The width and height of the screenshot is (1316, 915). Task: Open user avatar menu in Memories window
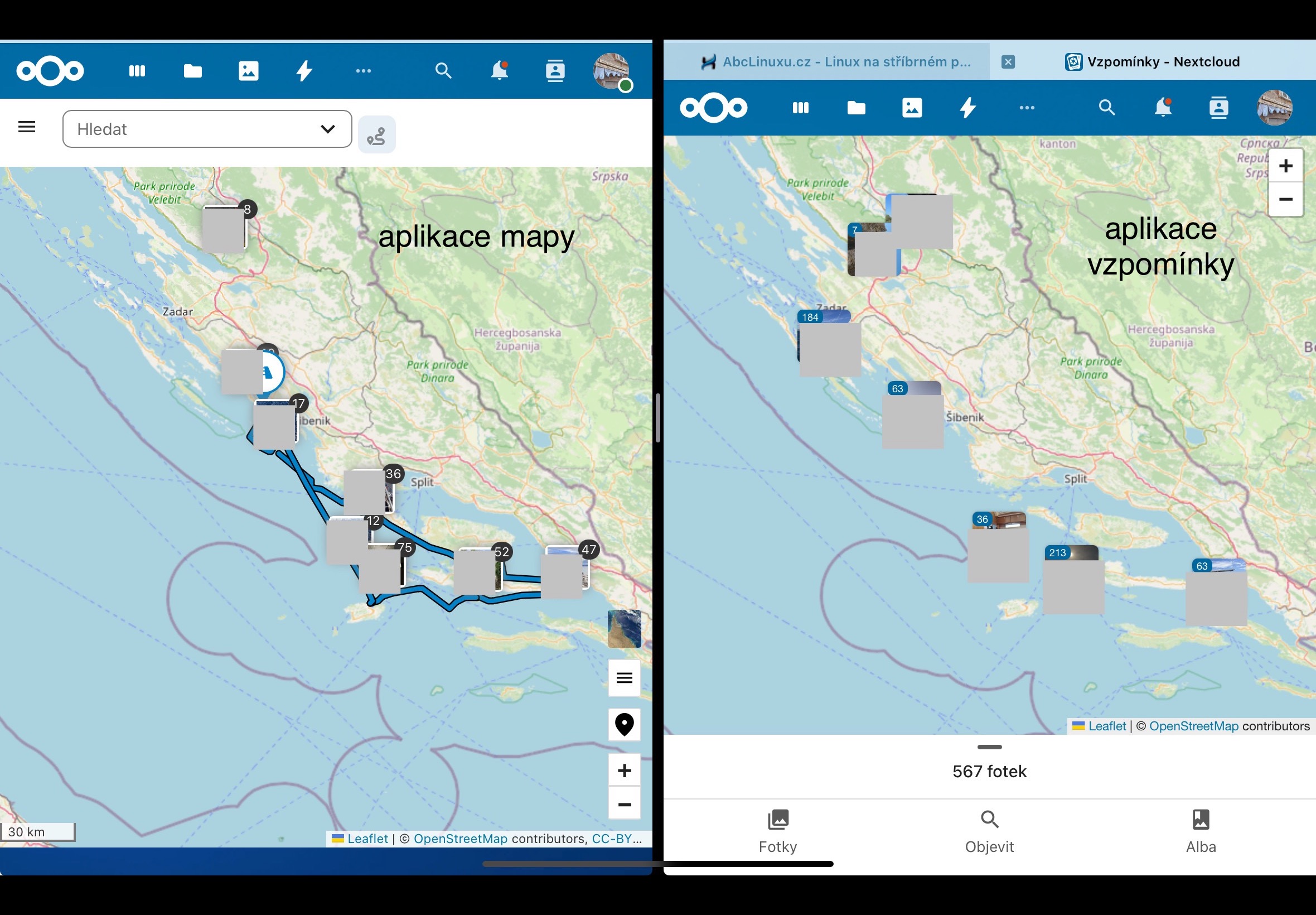(x=1275, y=108)
